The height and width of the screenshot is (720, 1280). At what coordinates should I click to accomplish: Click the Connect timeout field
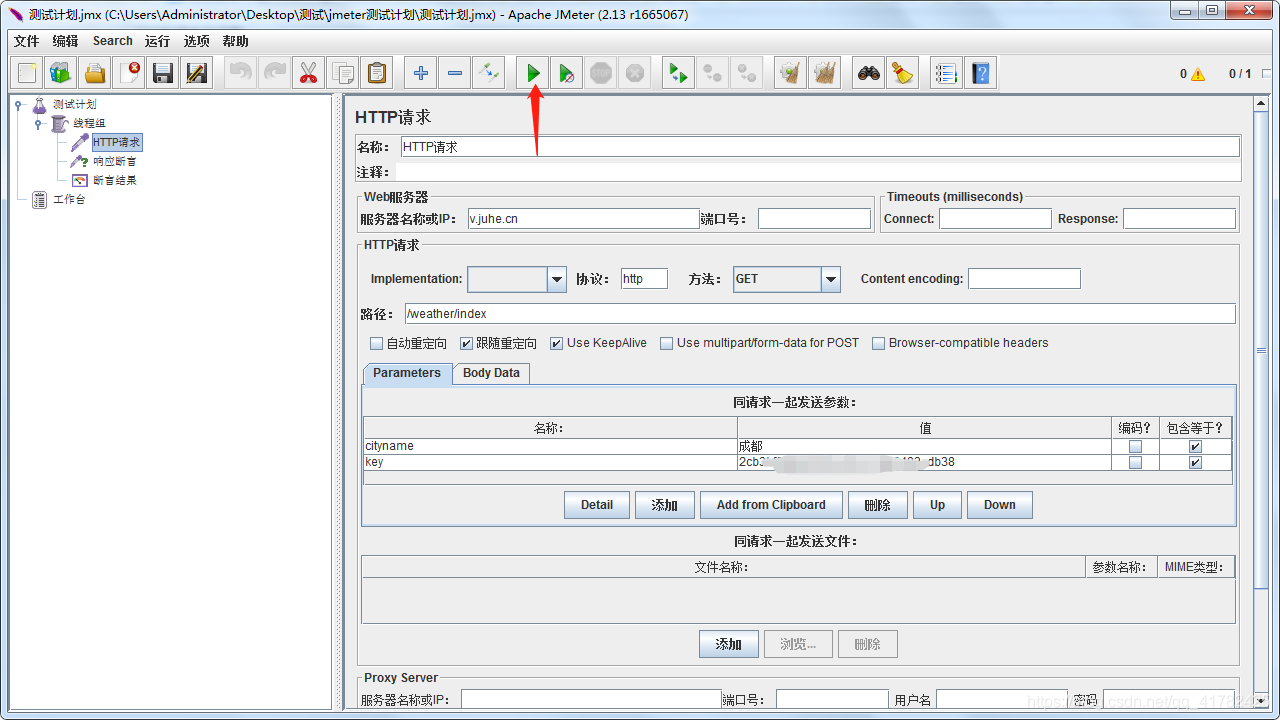(995, 219)
